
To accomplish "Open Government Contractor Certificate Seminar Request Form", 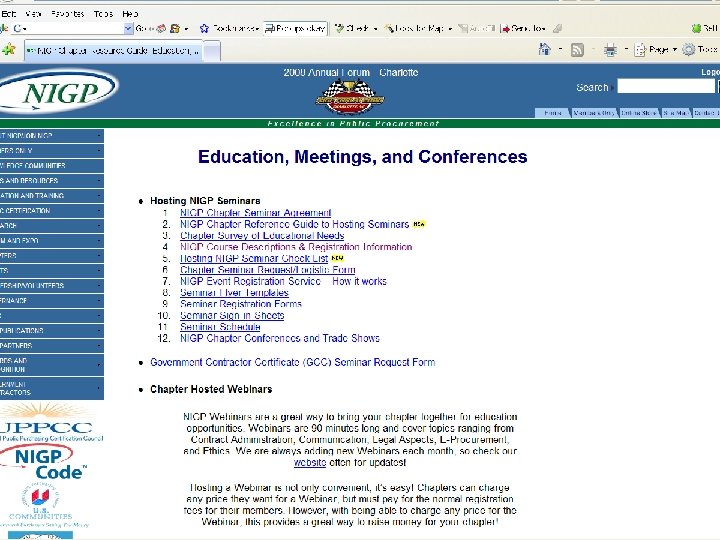I will (x=292, y=362).
